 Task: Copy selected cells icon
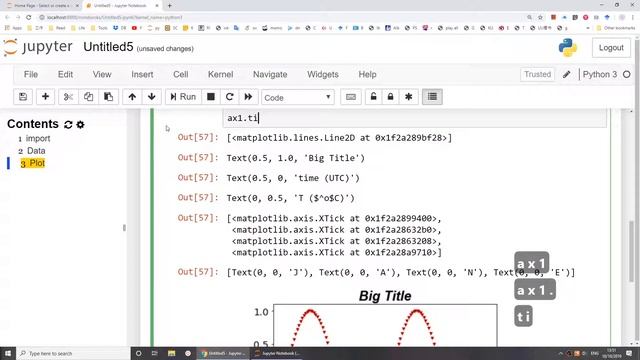(x=88, y=97)
